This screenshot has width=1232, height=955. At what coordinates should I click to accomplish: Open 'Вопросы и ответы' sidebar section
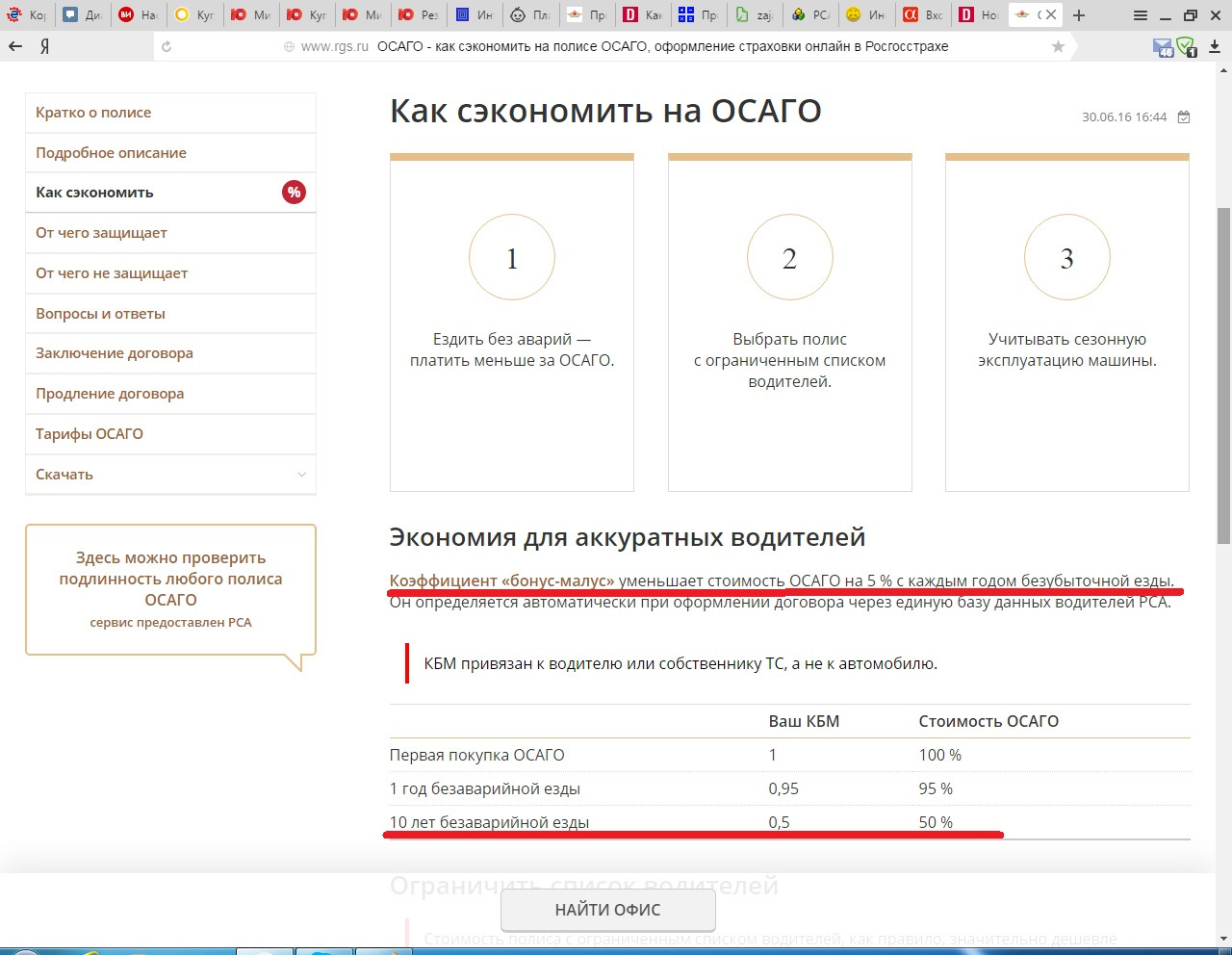(170, 314)
